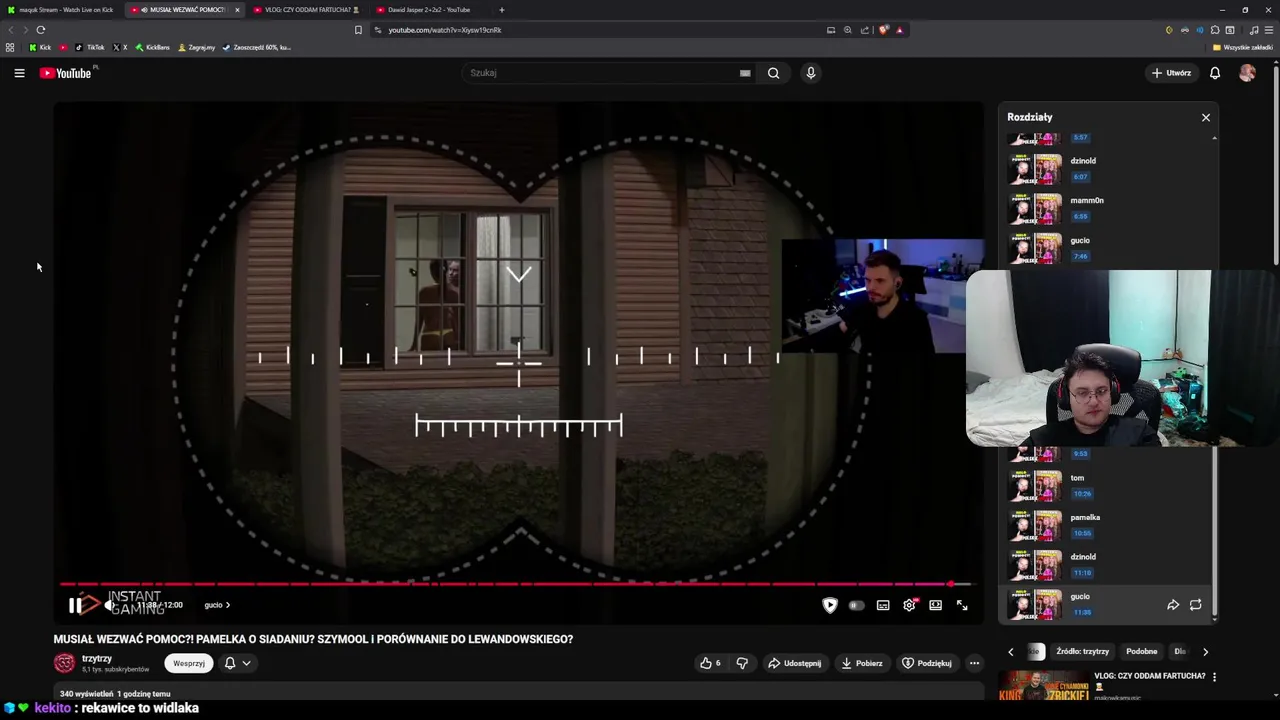Loop the current gucio chapter

(x=1195, y=605)
